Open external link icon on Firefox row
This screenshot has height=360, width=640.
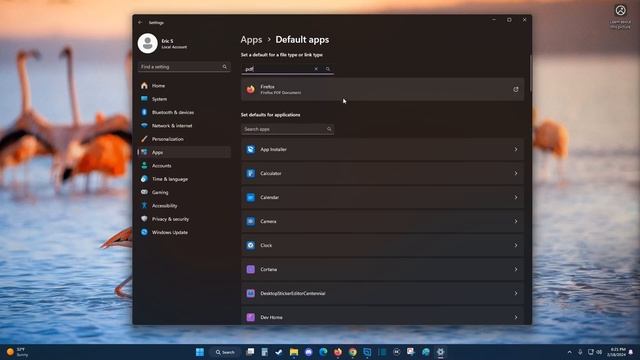point(516,89)
